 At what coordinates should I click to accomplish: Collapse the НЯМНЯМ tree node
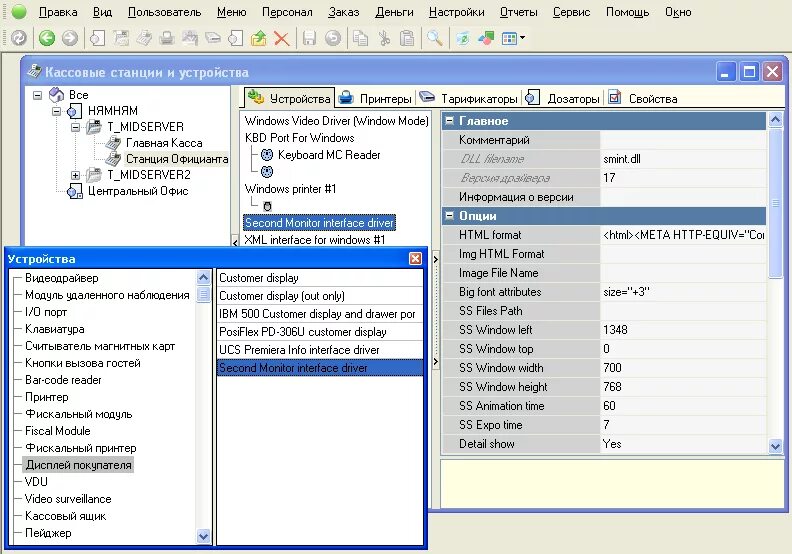(x=57, y=111)
